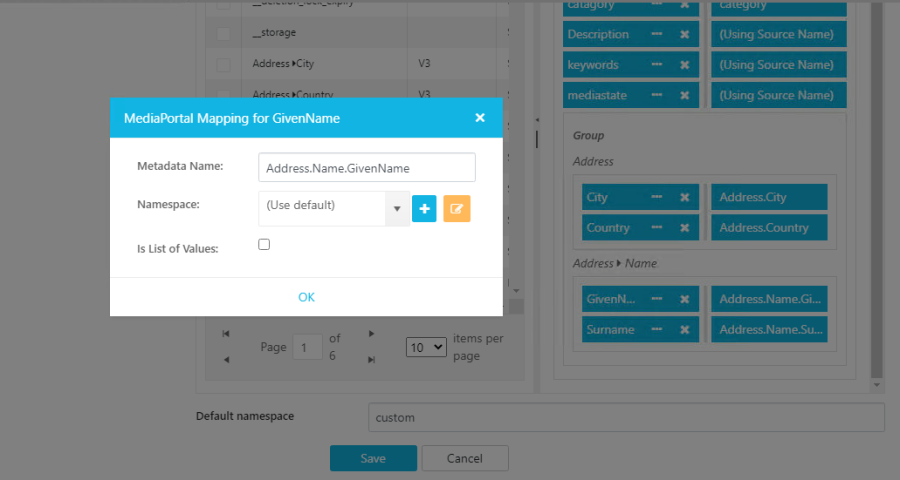Toggle the Is List of Values checkbox
Screen dimensions: 900x480
(264, 245)
